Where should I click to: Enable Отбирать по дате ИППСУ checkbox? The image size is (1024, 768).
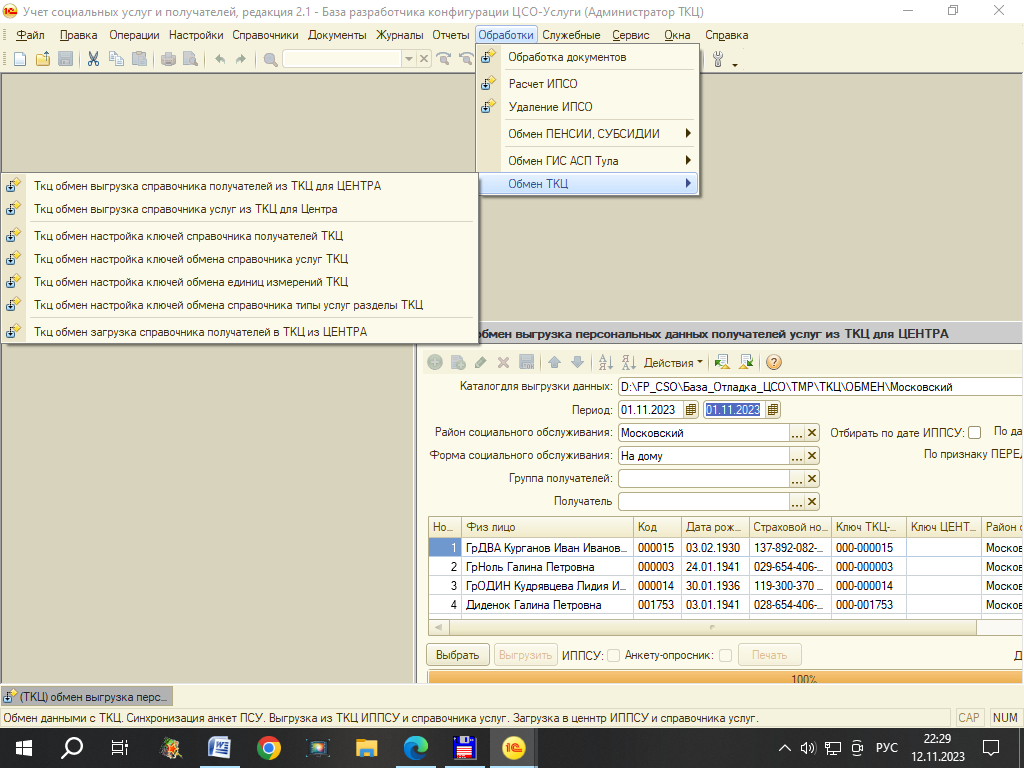975,433
